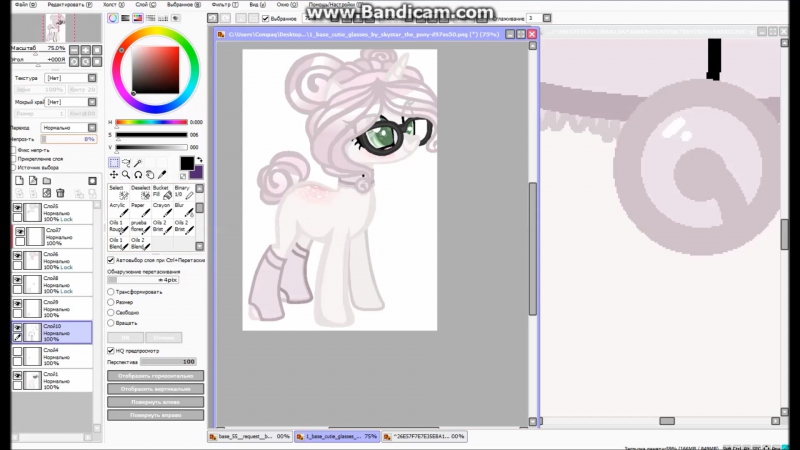The height and width of the screenshot is (450, 800).
Task: Show the color wheel panel
Action: click(113, 18)
